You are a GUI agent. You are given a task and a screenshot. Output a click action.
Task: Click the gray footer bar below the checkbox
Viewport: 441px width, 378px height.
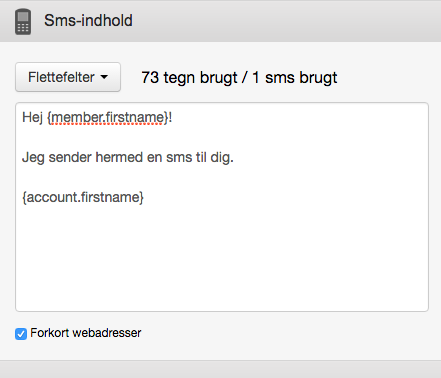click(220, 369)
